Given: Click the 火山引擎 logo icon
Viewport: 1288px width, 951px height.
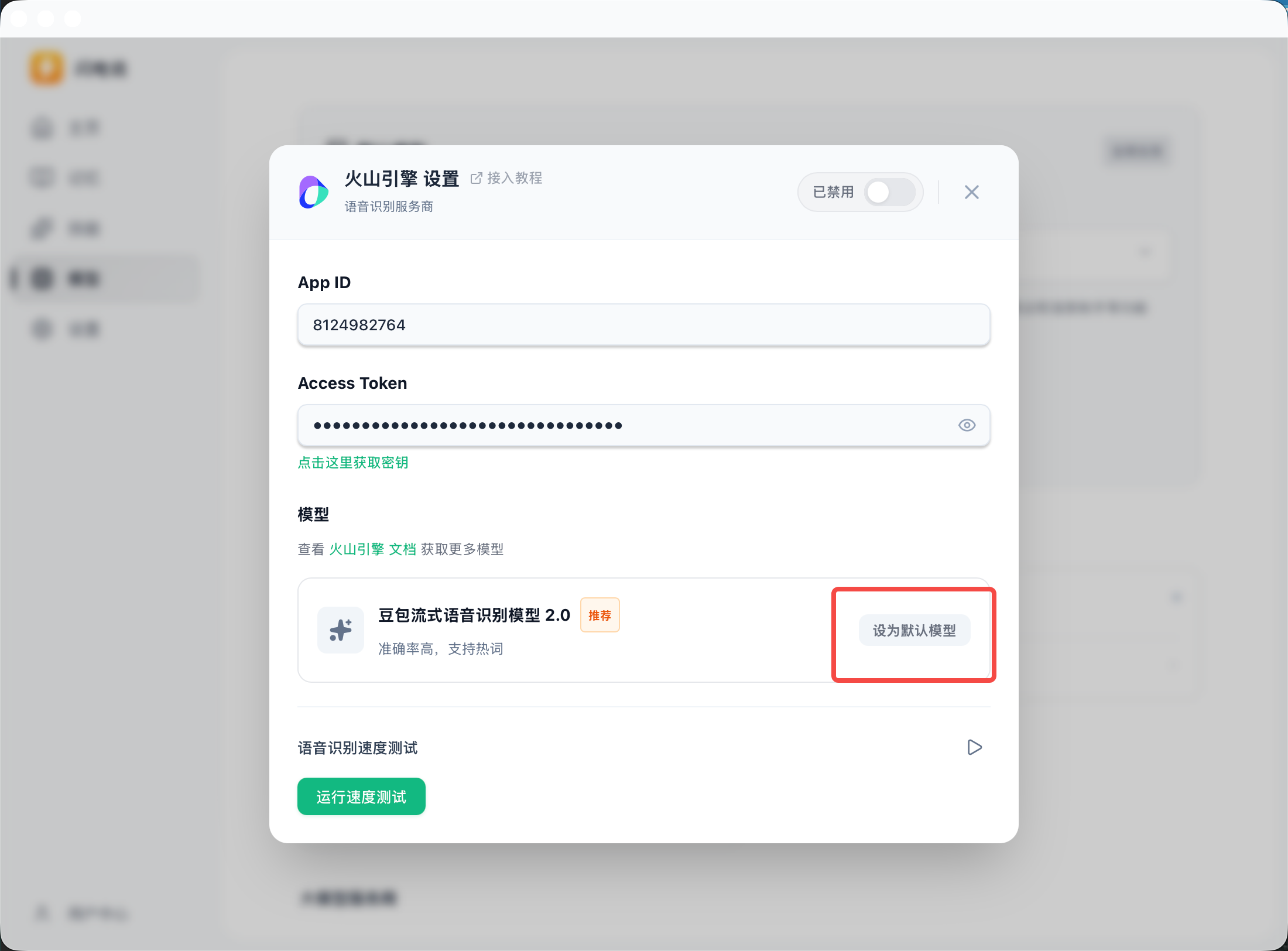Looking at the screenshot, I should 313,192.
